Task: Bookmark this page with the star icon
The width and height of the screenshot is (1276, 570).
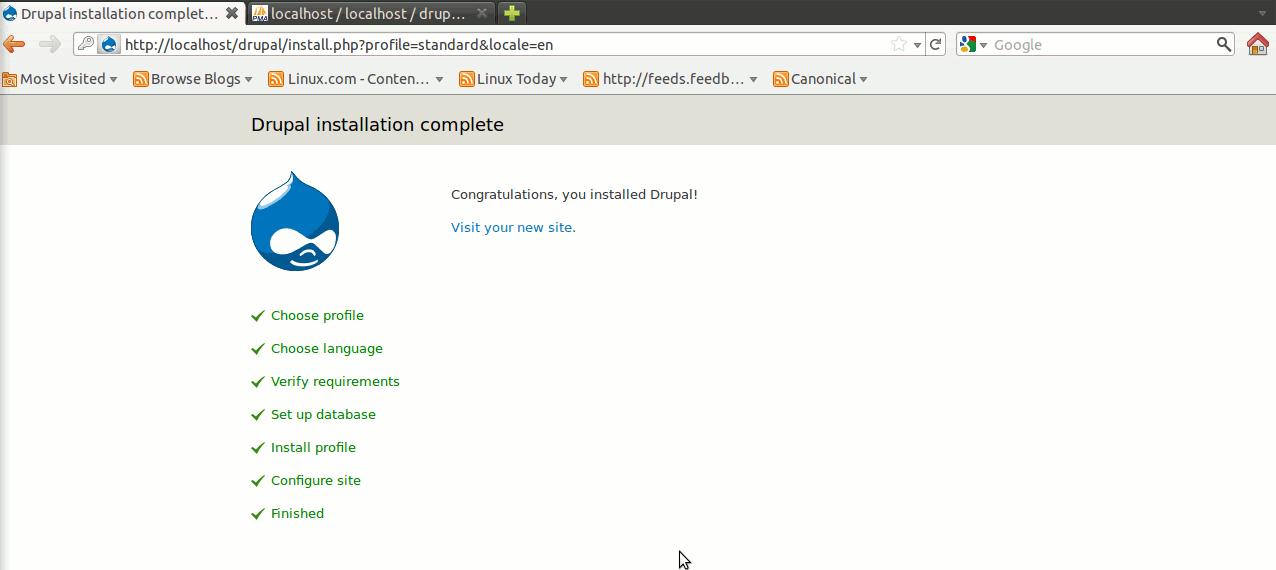Action: click(x=899, y=44)
